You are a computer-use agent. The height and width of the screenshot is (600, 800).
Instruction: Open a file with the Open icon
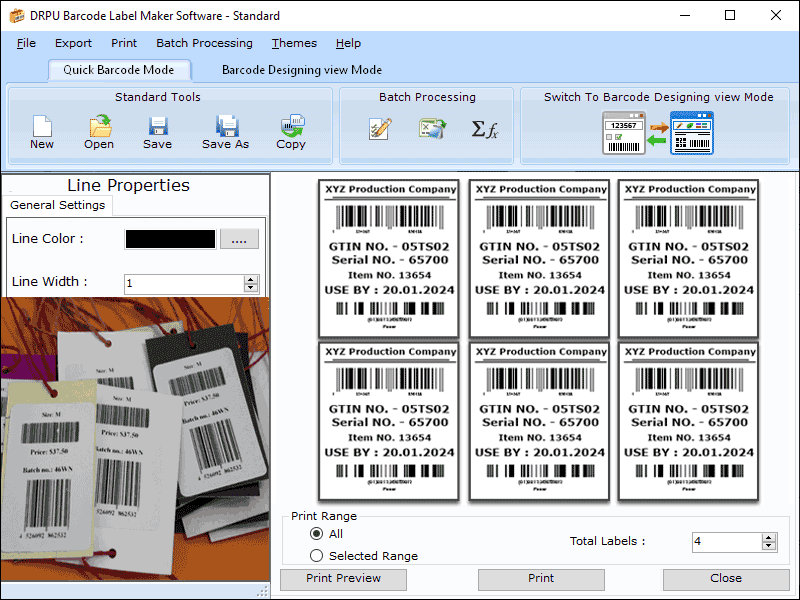(100, 126)
